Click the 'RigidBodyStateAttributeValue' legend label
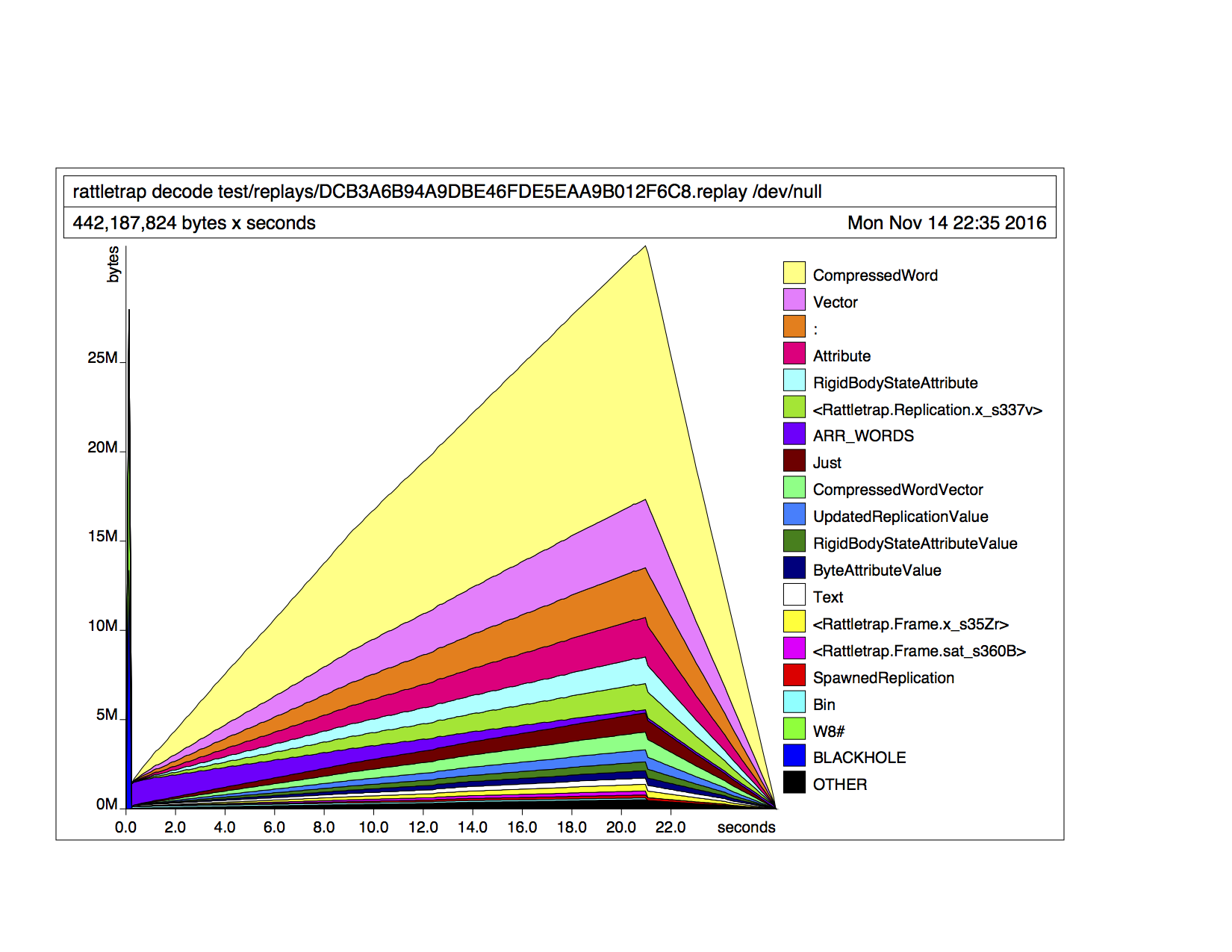1232x952 pixels. (x=915, y=544)
